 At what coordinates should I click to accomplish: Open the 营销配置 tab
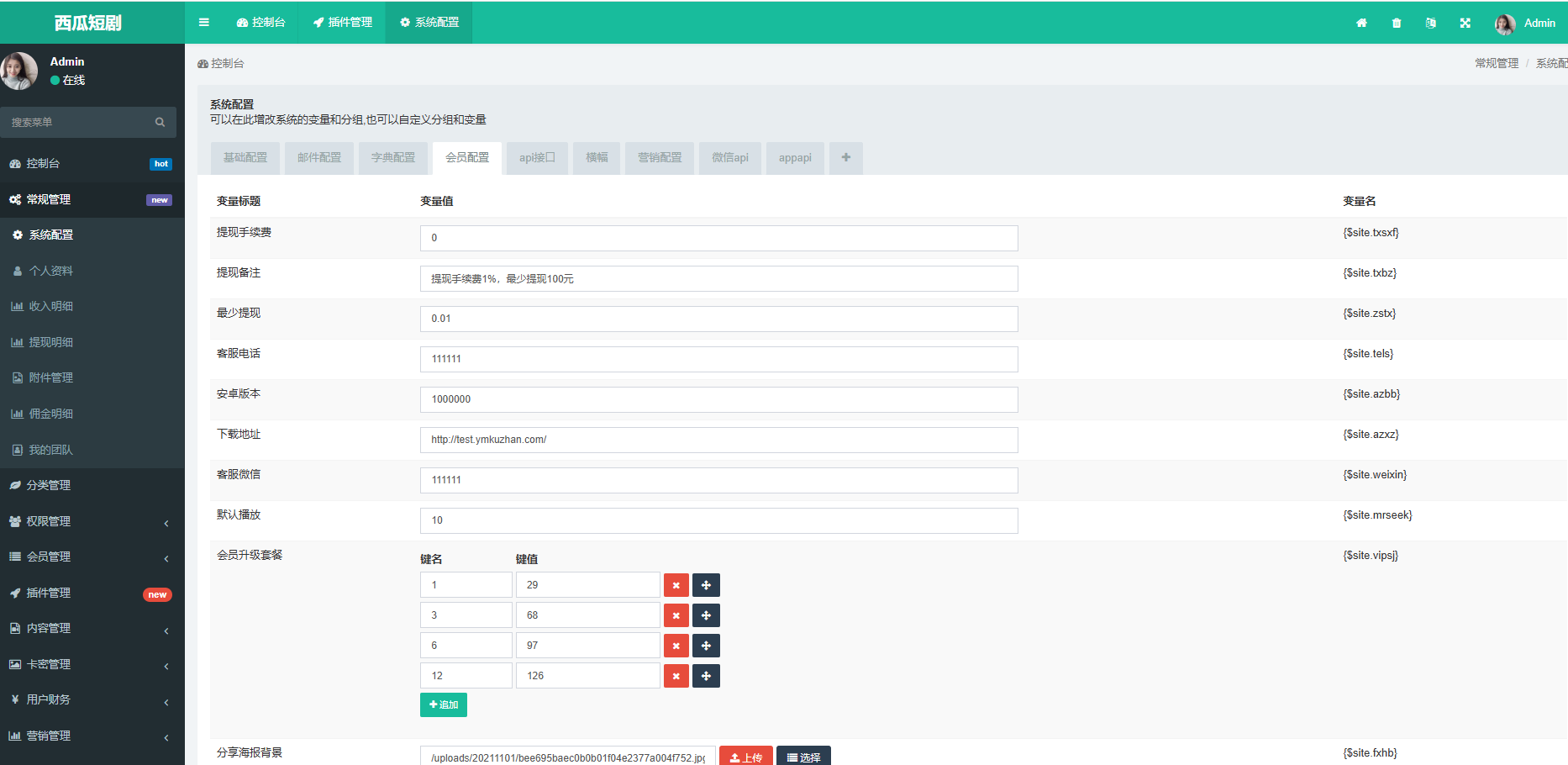(x=659, y=158)
